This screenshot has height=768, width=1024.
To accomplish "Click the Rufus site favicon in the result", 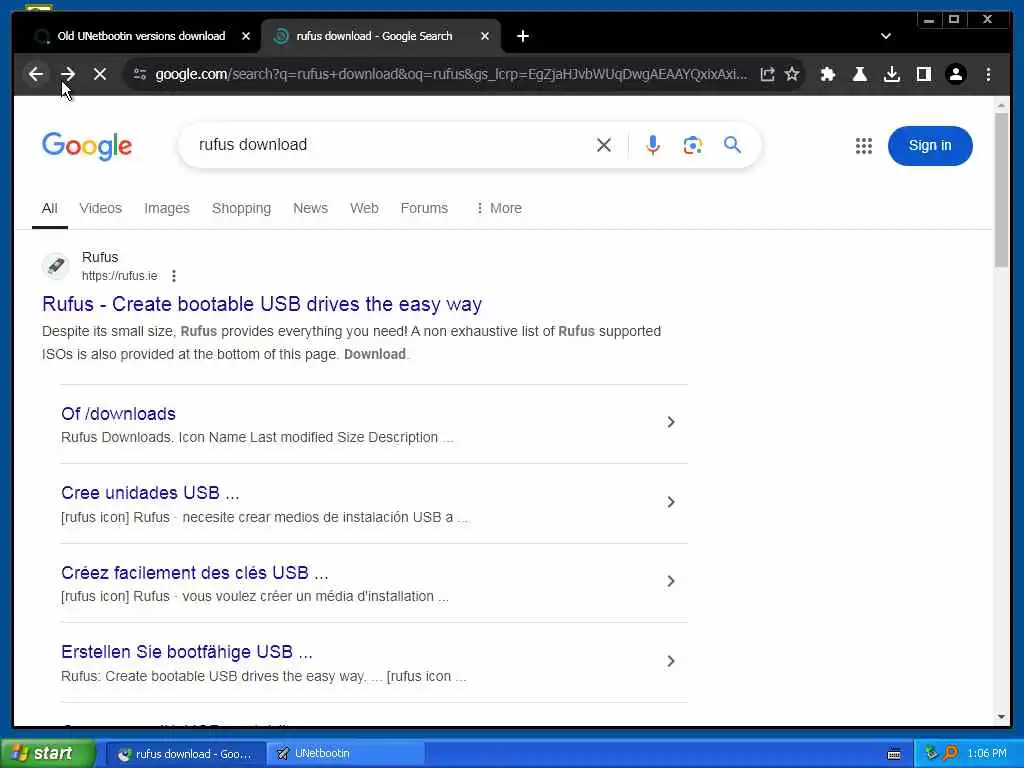I will (56, 266).
